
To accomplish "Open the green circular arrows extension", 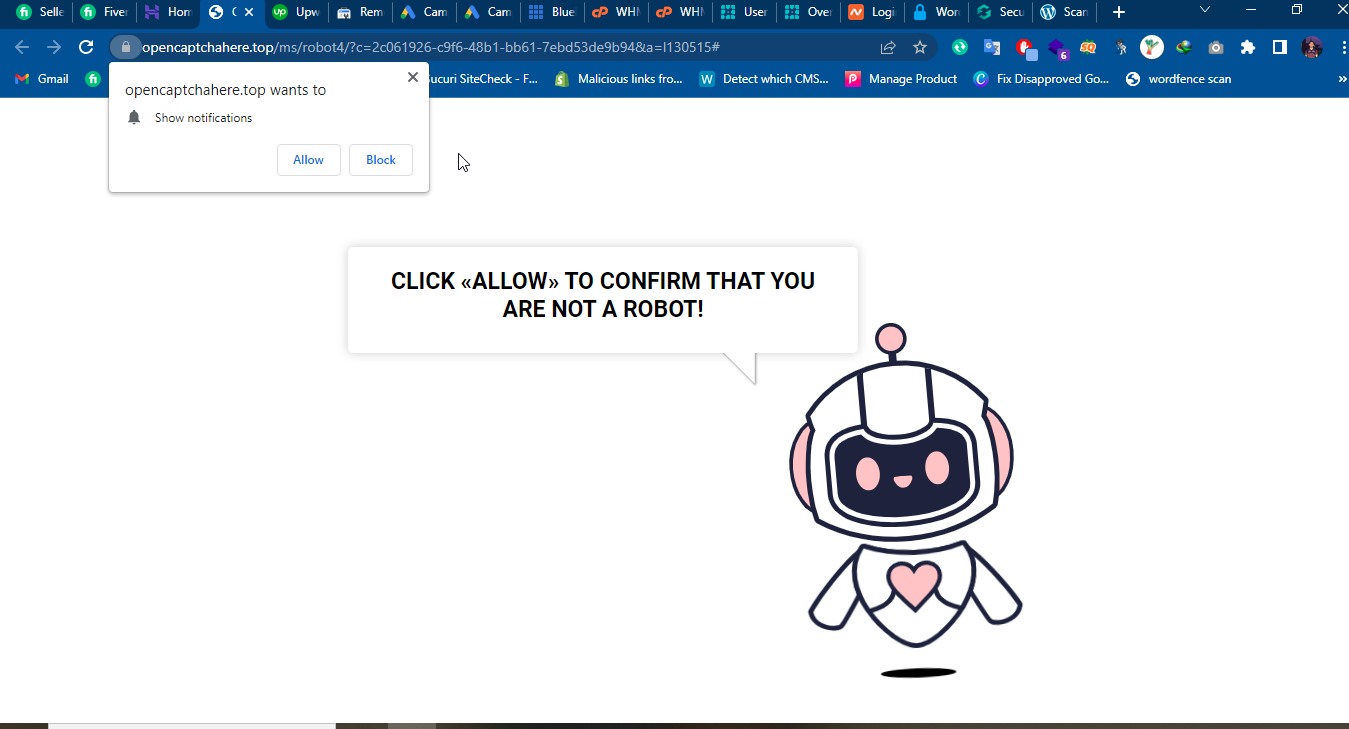I will click(960, 47).
